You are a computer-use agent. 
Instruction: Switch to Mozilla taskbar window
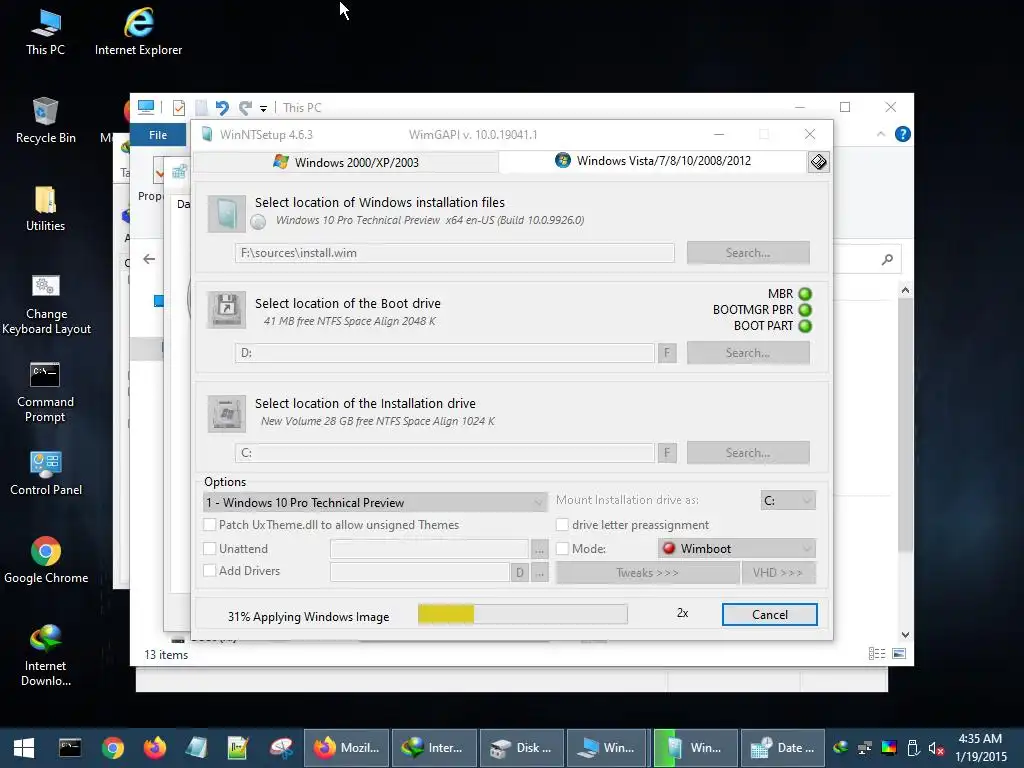[347, 748]
